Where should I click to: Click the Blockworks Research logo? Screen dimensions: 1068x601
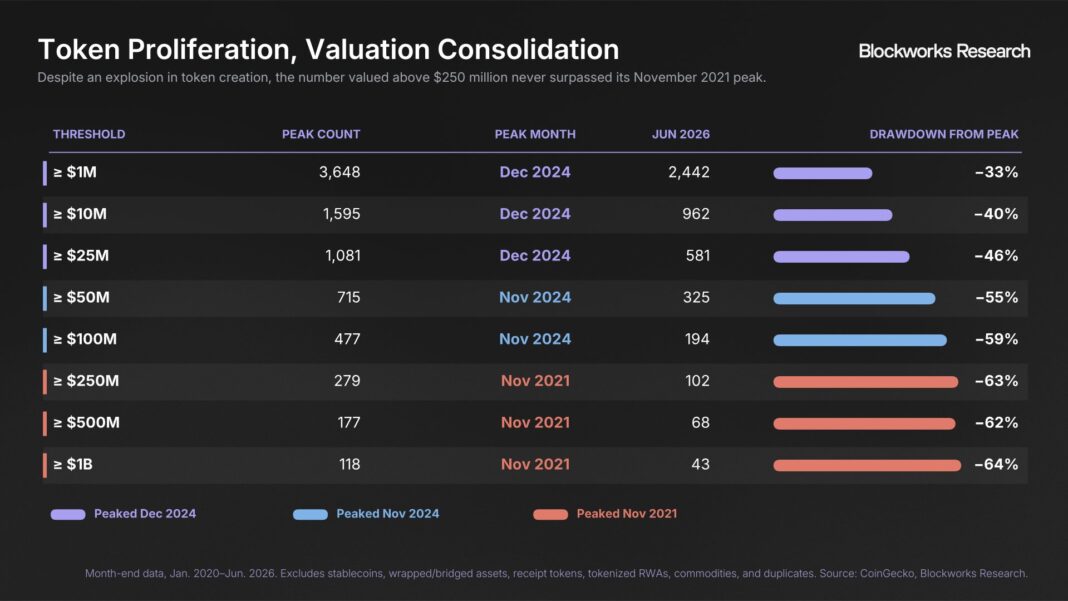click(944, 51)
